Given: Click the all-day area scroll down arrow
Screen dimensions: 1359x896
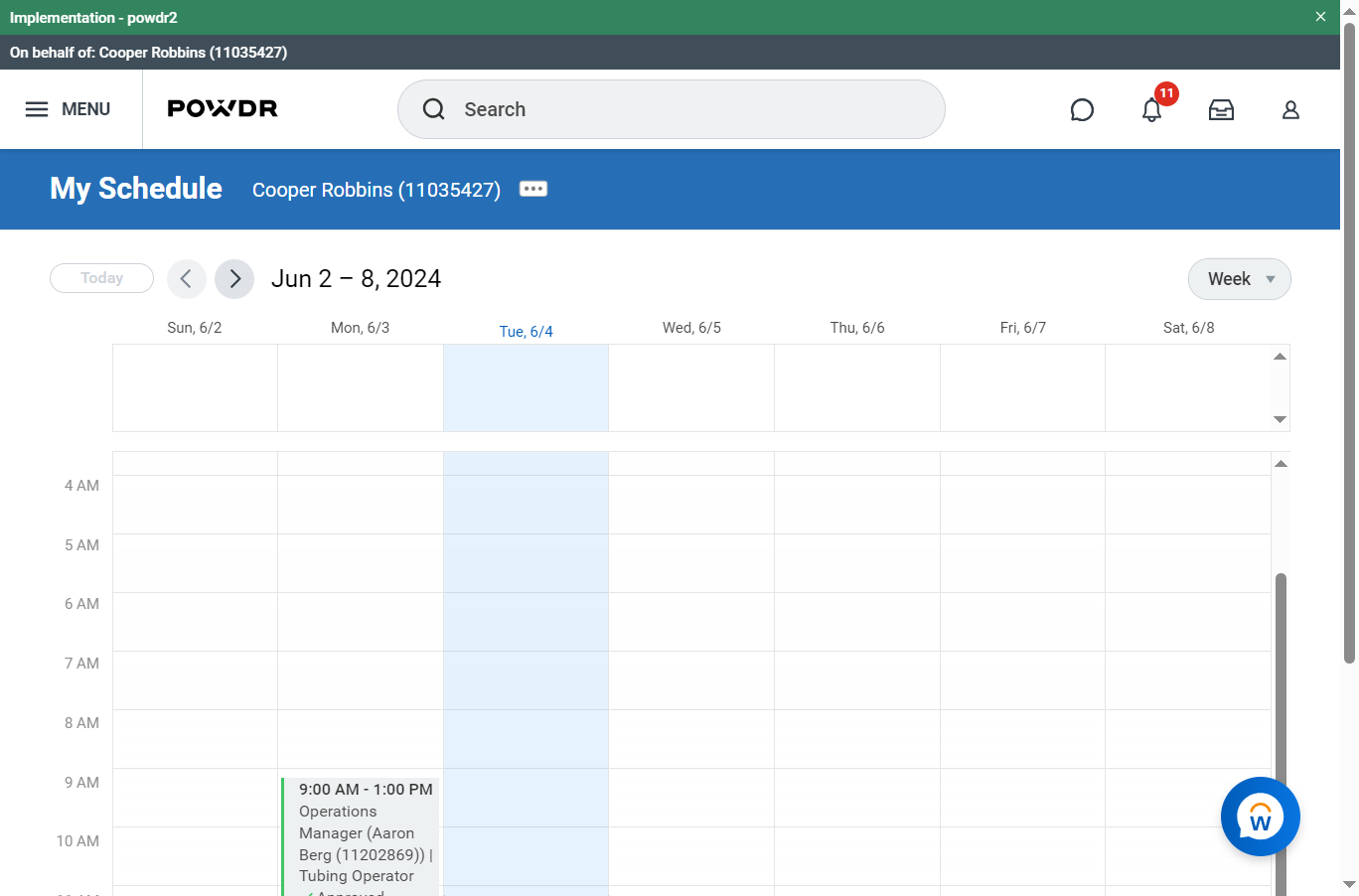Looking at the screenshot, I should pyautogui.click(x=1281, y=419).
